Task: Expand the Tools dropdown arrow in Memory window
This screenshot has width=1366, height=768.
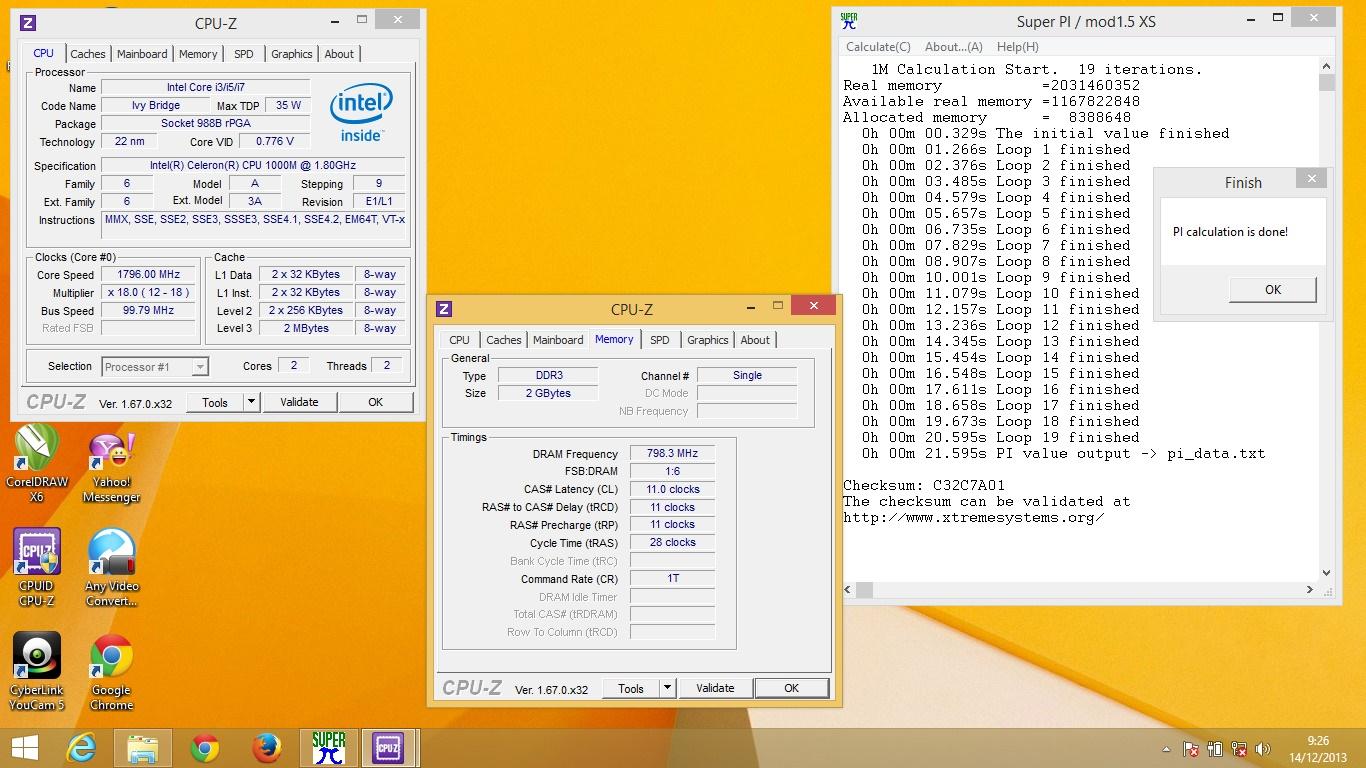Action: [x=667, y=688]
